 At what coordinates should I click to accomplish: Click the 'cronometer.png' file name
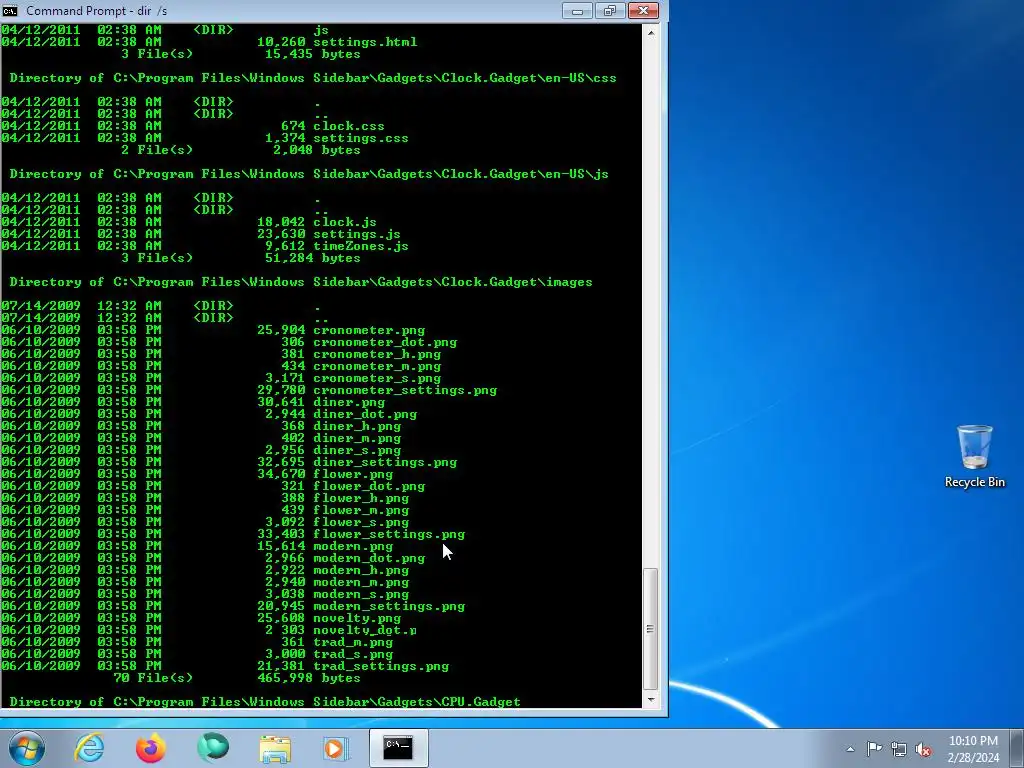pyautogui.click(x=369, y=330)
